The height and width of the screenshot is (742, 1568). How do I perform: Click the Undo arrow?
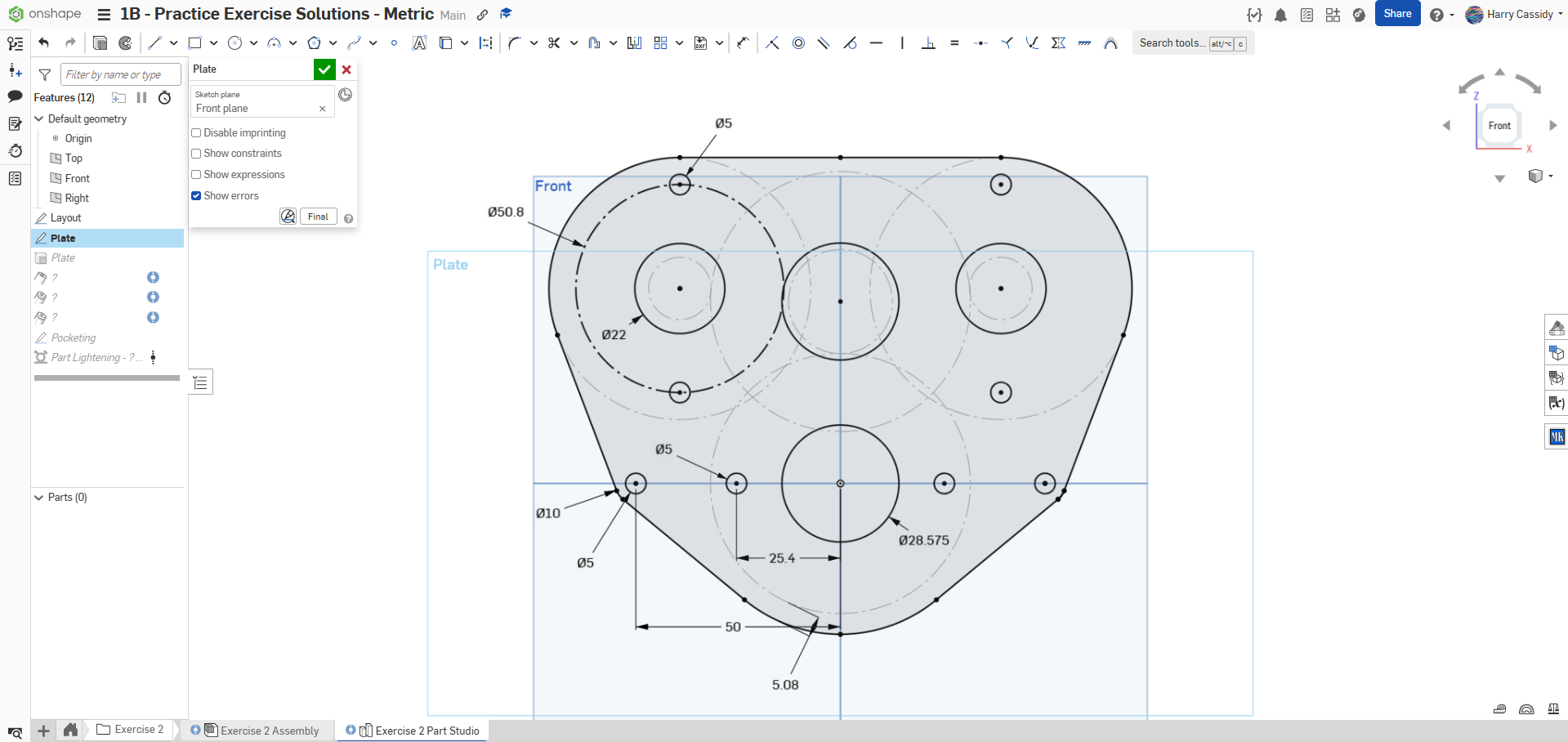(44, 43)
